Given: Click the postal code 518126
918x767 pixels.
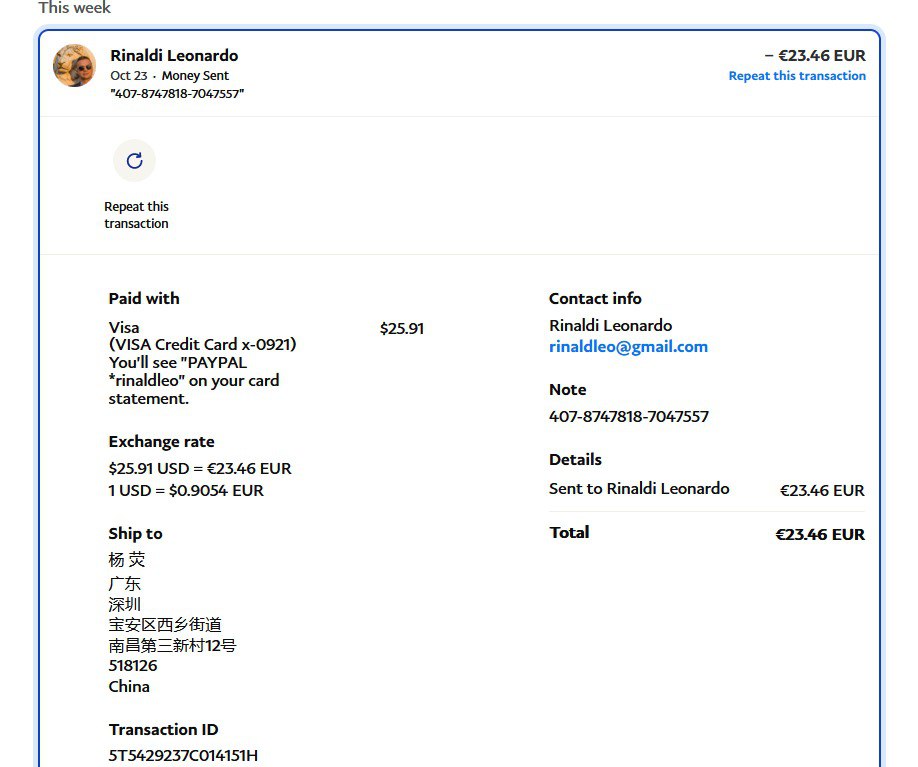Looking at the screenshot, I should [x=133, y=665].
